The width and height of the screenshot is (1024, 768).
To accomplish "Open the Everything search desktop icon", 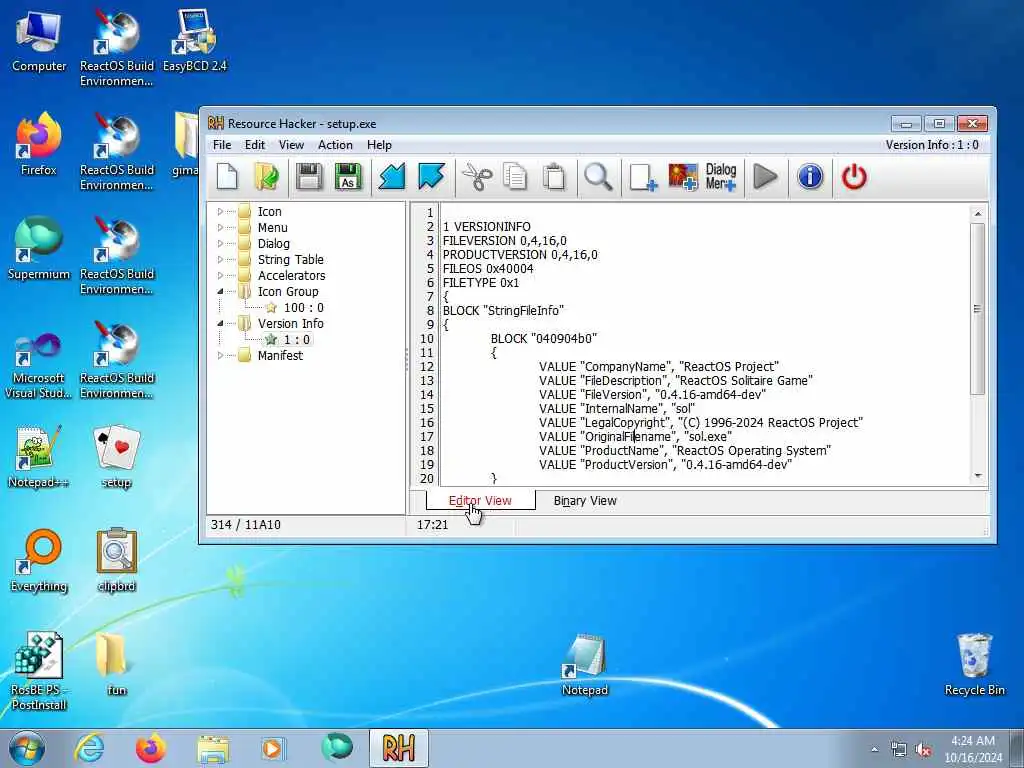I will [x=39, y=561].
